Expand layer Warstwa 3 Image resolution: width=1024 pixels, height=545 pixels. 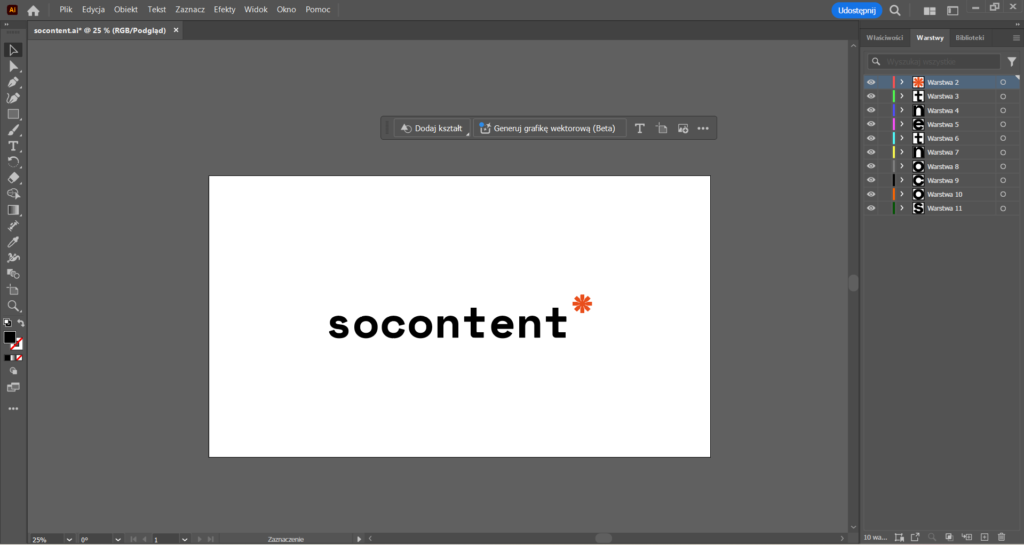pyautogui.click(x=902, y=96)
